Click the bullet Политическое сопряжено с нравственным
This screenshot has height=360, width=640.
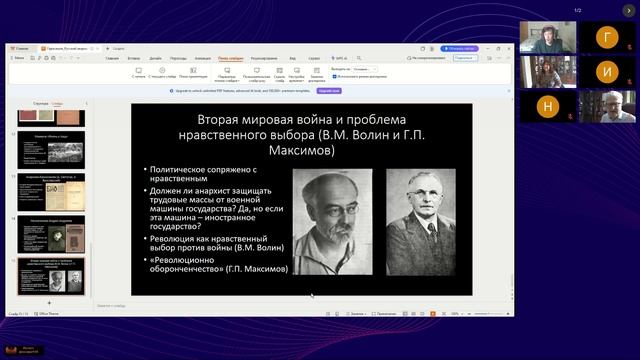click(203, 174)
